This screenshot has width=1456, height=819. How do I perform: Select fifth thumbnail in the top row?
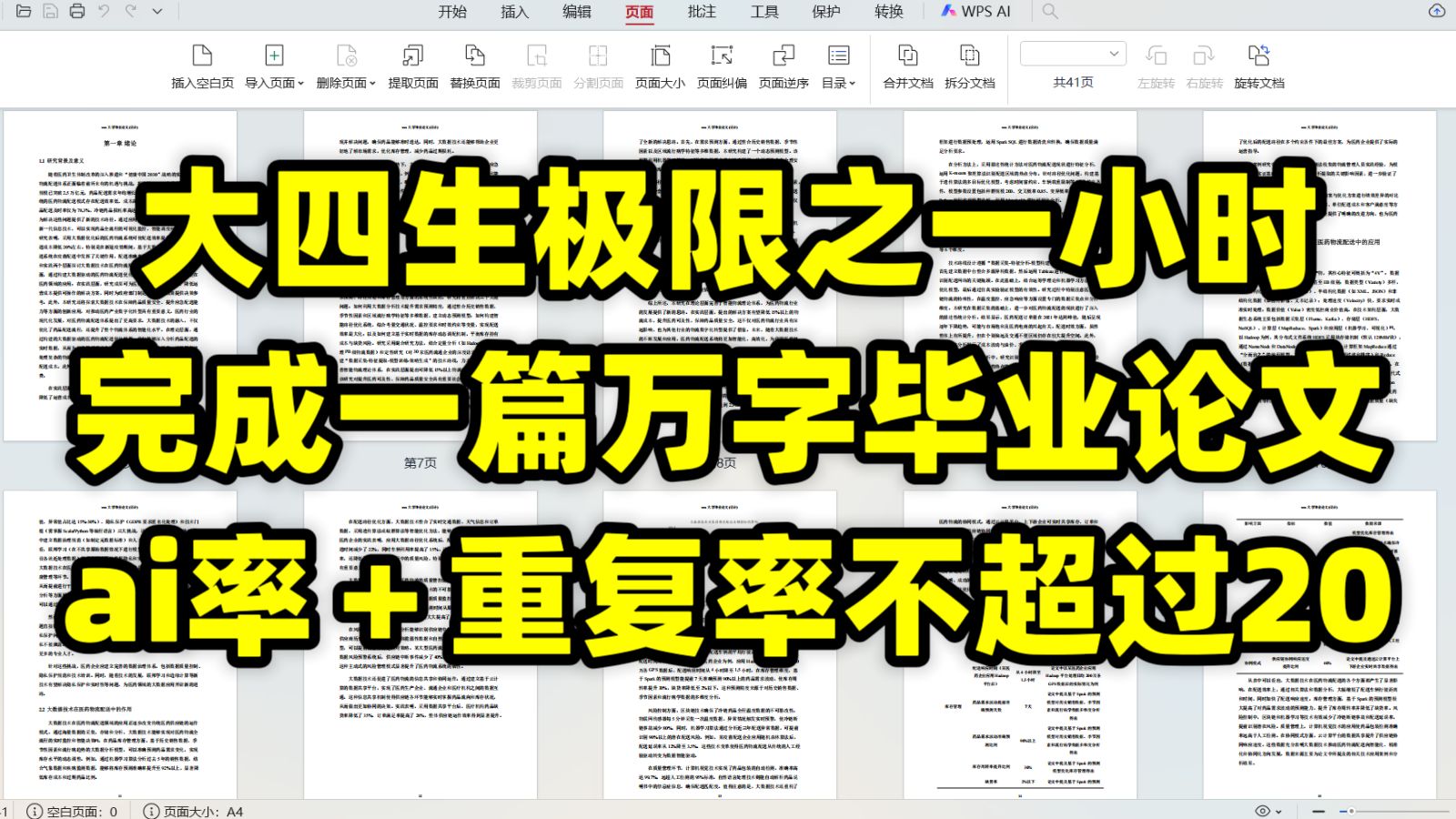[x=1319, y=276]
